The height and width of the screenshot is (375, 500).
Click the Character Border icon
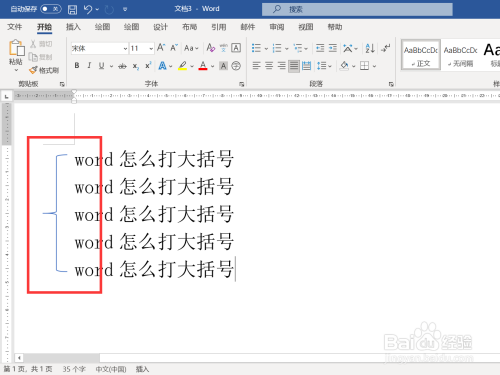coord(236,48)
